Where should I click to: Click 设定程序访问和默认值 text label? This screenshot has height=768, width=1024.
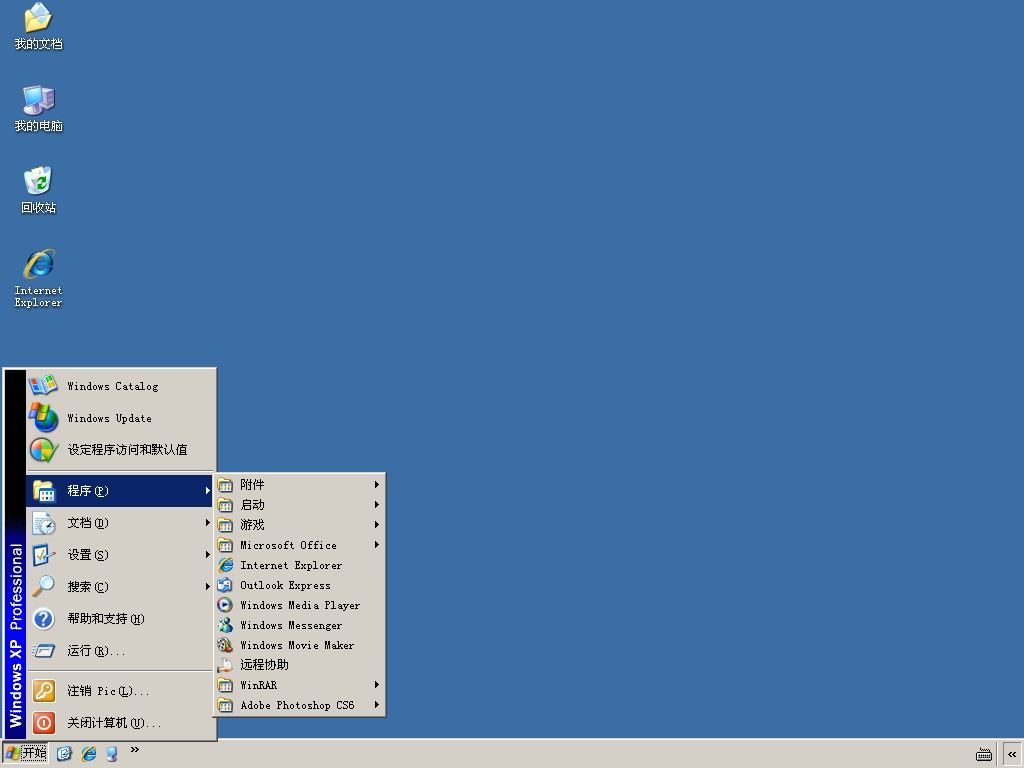pyautogui.click(x=127, y=449)
